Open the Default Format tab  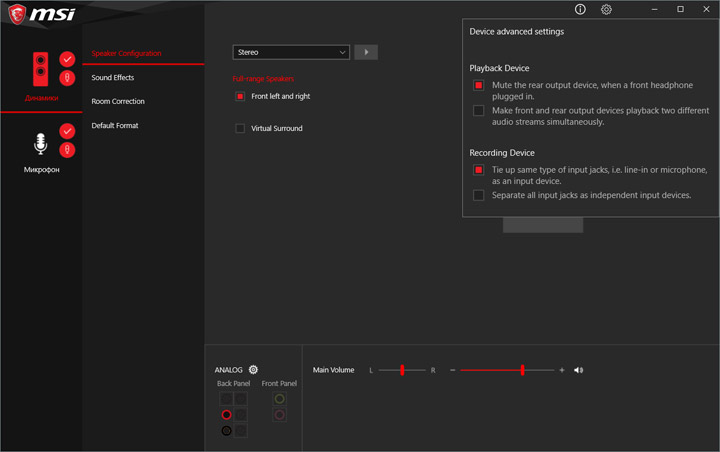[x=115, y=126]
